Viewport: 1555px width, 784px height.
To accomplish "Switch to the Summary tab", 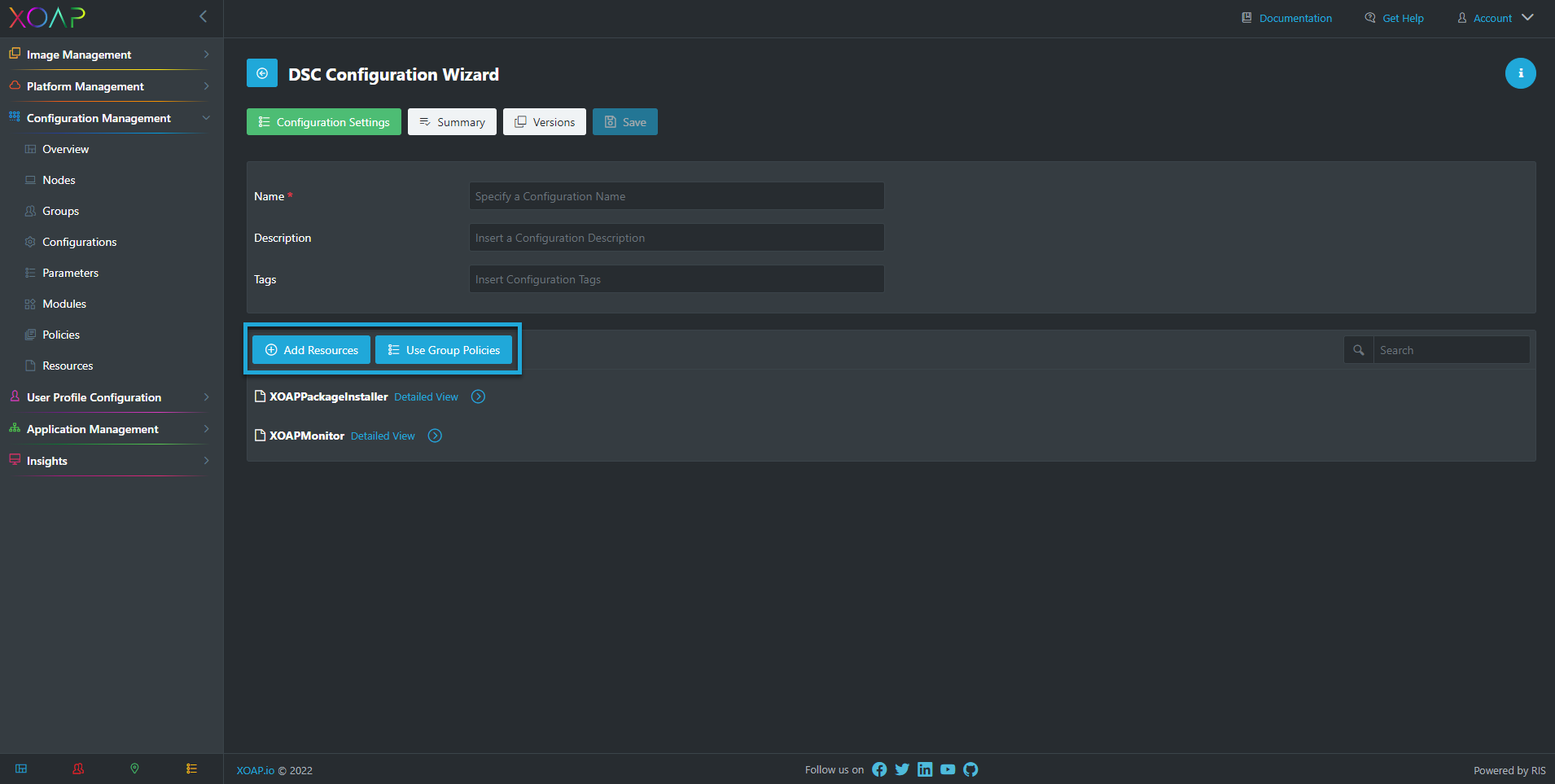I will (x=452, y=122).
